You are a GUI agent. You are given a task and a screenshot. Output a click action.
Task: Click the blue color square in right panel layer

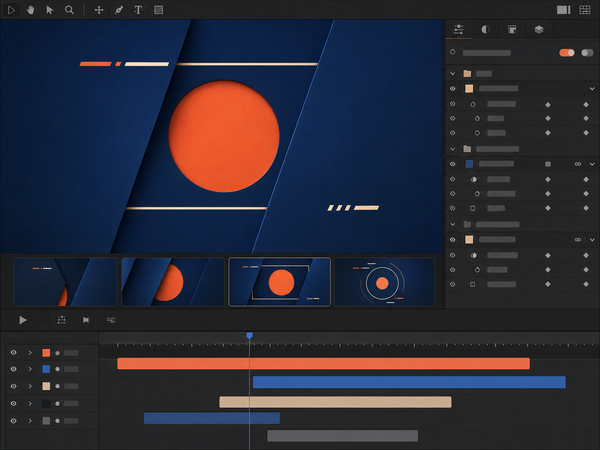[x=469, y=164]
